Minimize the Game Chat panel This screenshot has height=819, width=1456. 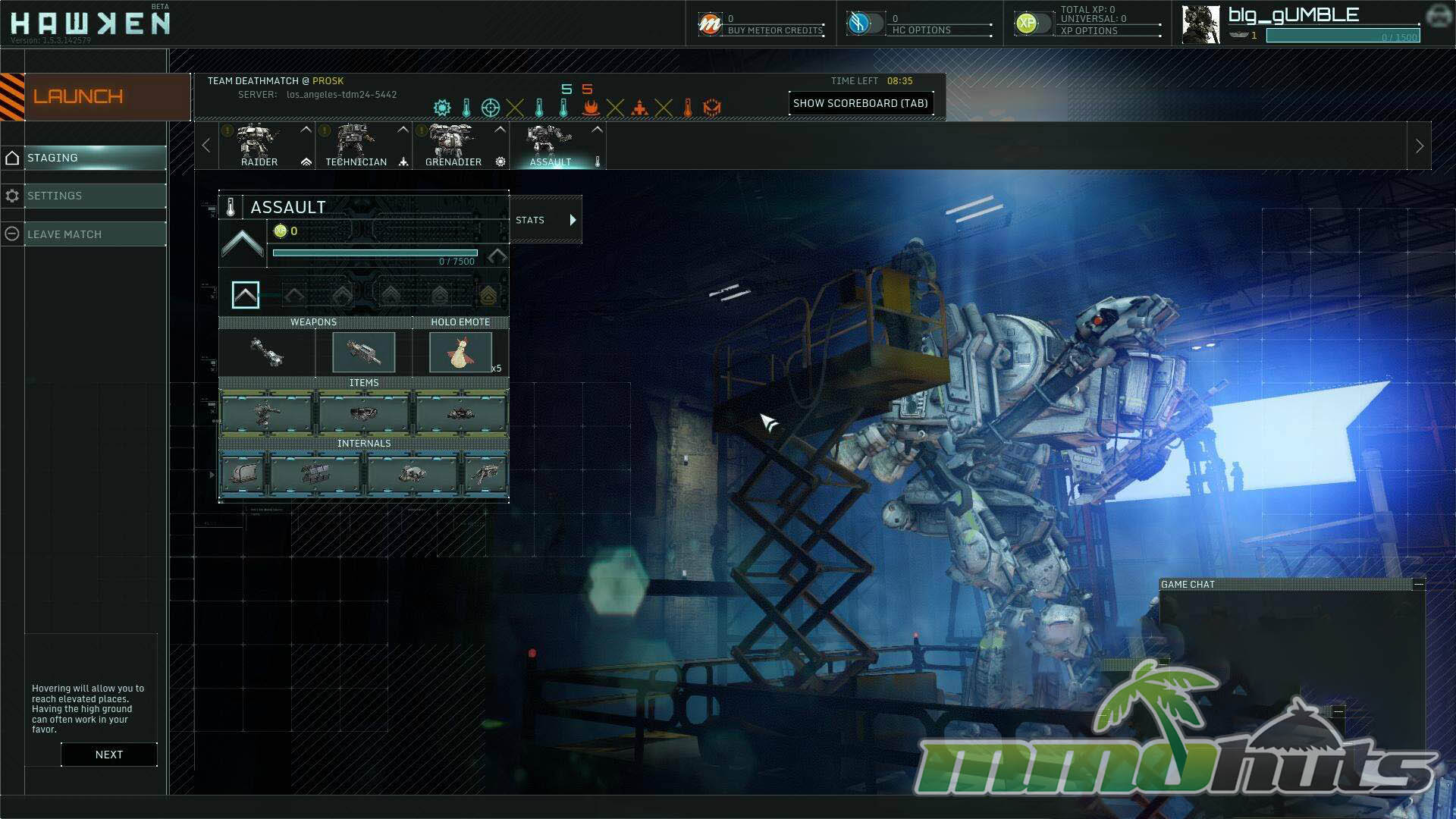1418,584
